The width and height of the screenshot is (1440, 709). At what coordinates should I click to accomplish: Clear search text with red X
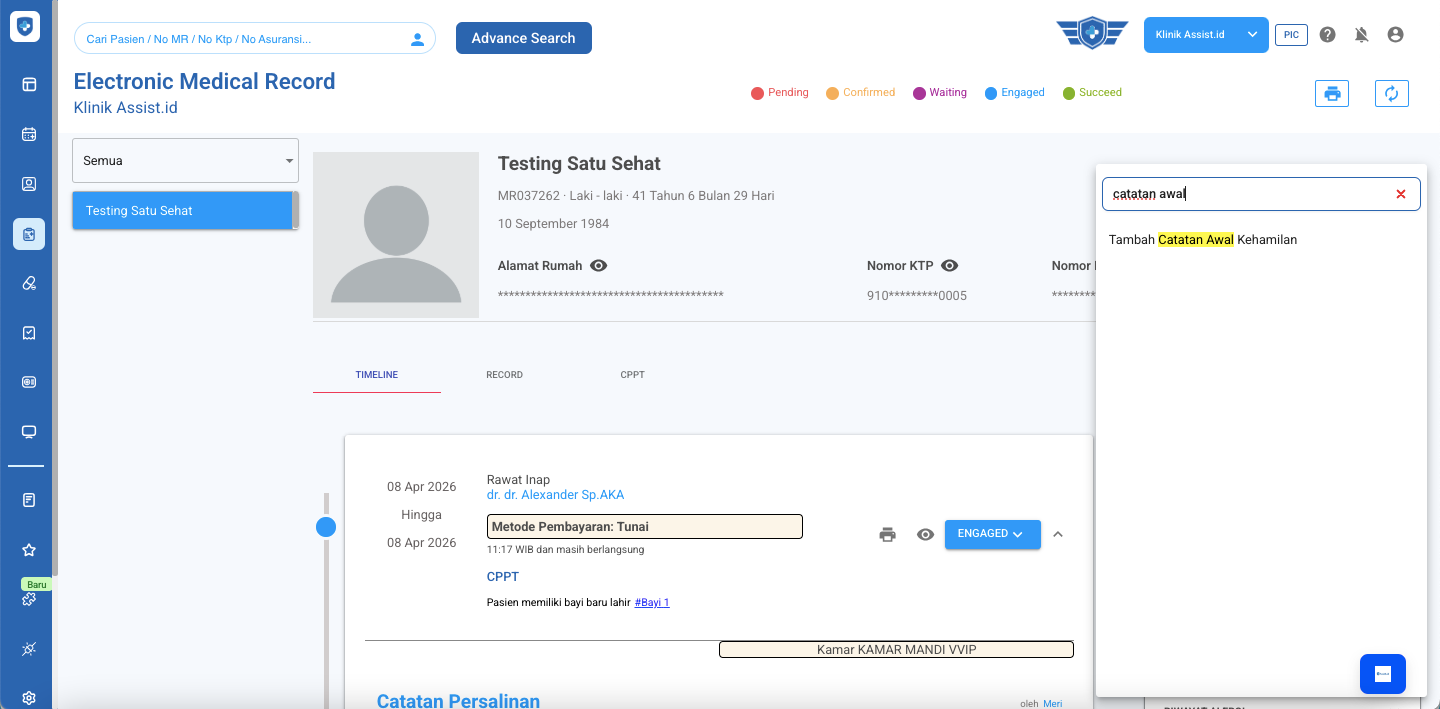click(1400, 194)
